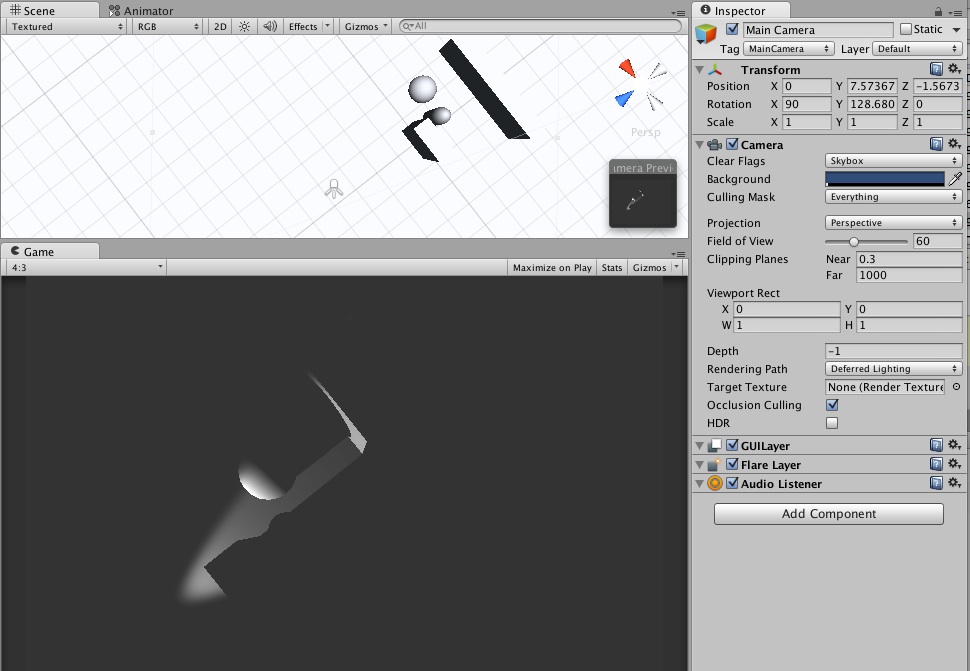Open the Transform component settings gear
The width and height of the screenshot is (970, 671).
tap(955, 69)
